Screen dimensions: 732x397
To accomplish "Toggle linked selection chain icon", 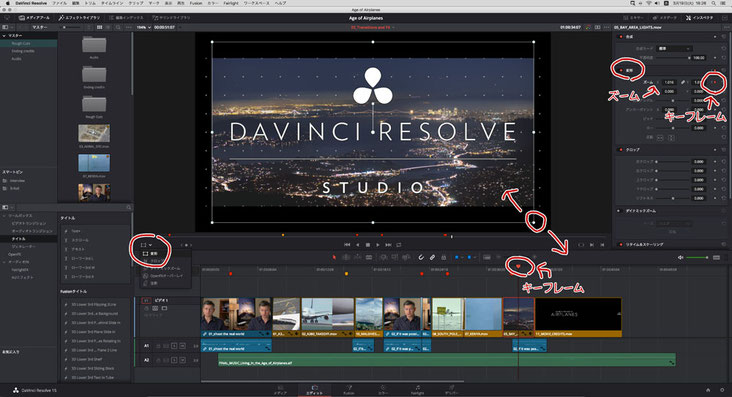I will click(432, 257).
